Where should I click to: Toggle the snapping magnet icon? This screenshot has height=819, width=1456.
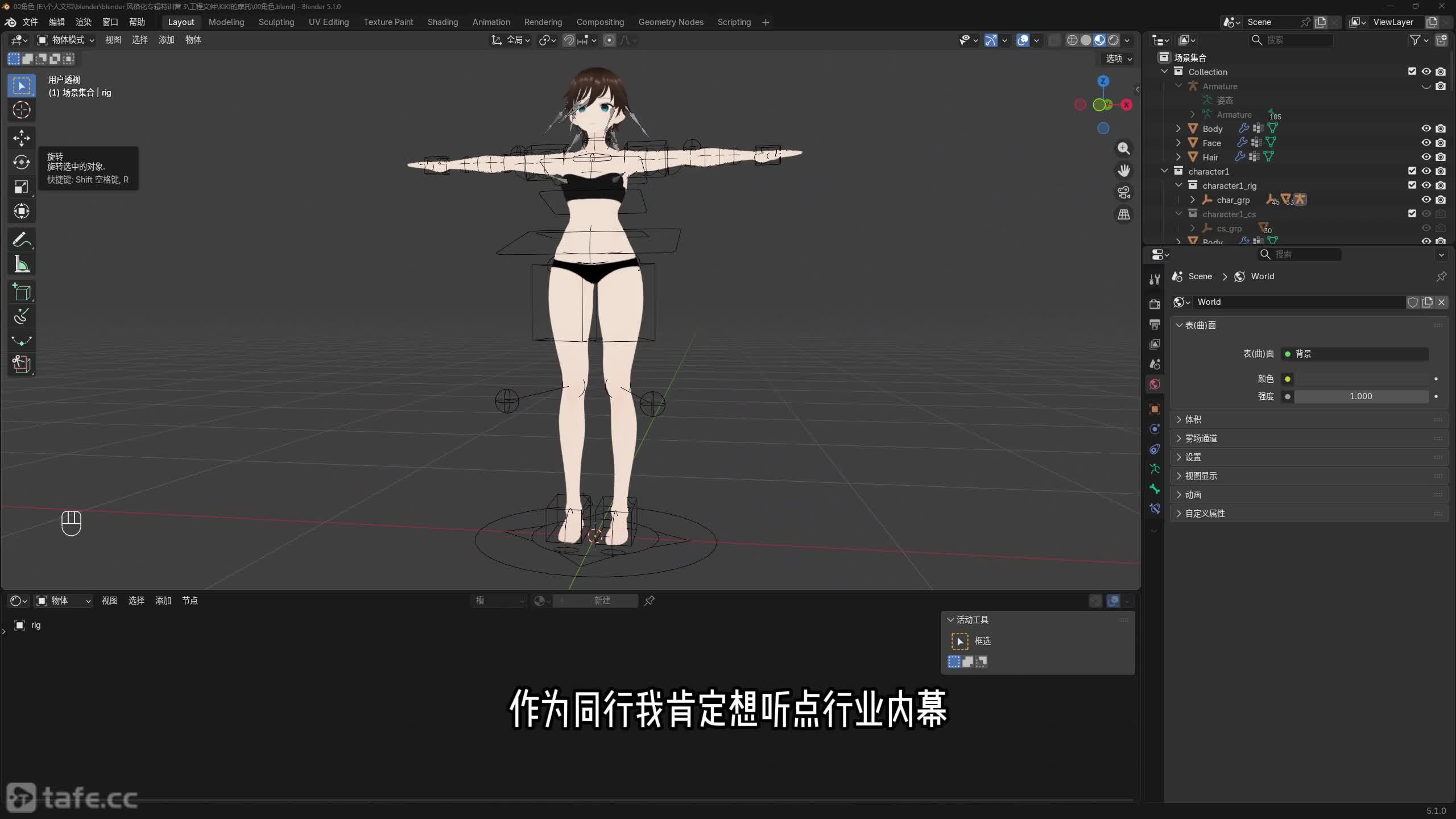click(x=569, y=40)
